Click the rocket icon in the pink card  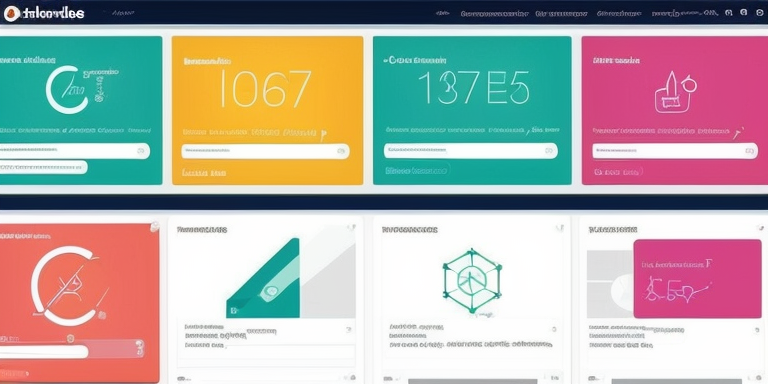pyautogui.click(x=675, y=92)
